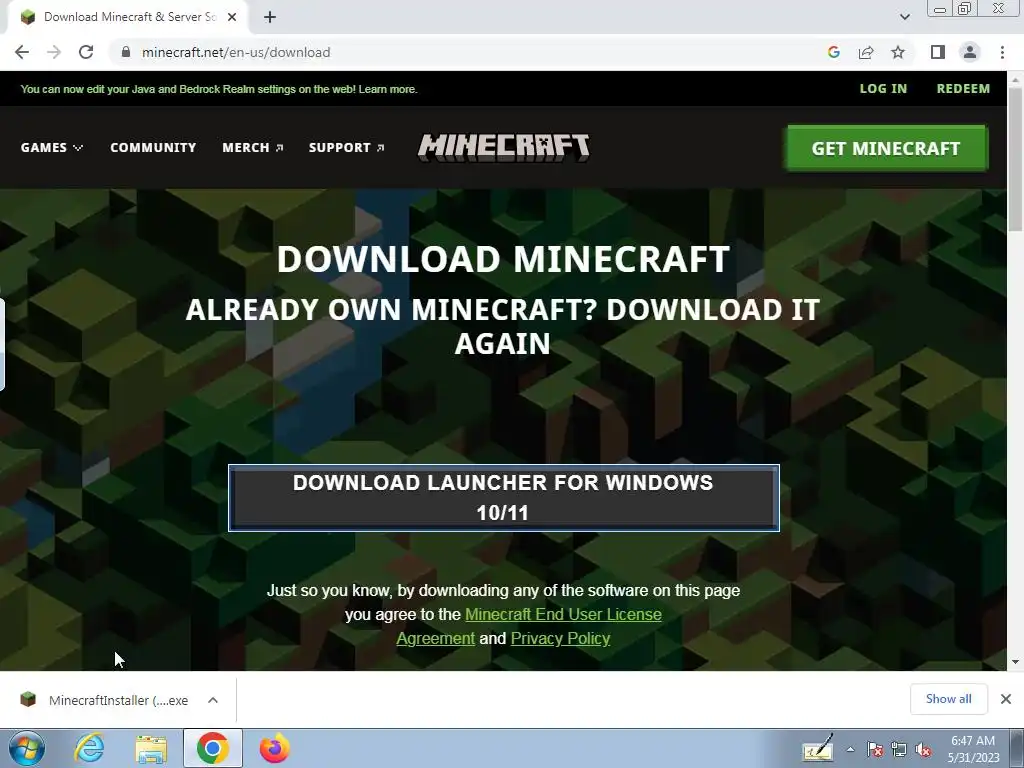1024x768 pixels.
Task: Click the scrollbar up arrow
Action: tap(1015, 78)
